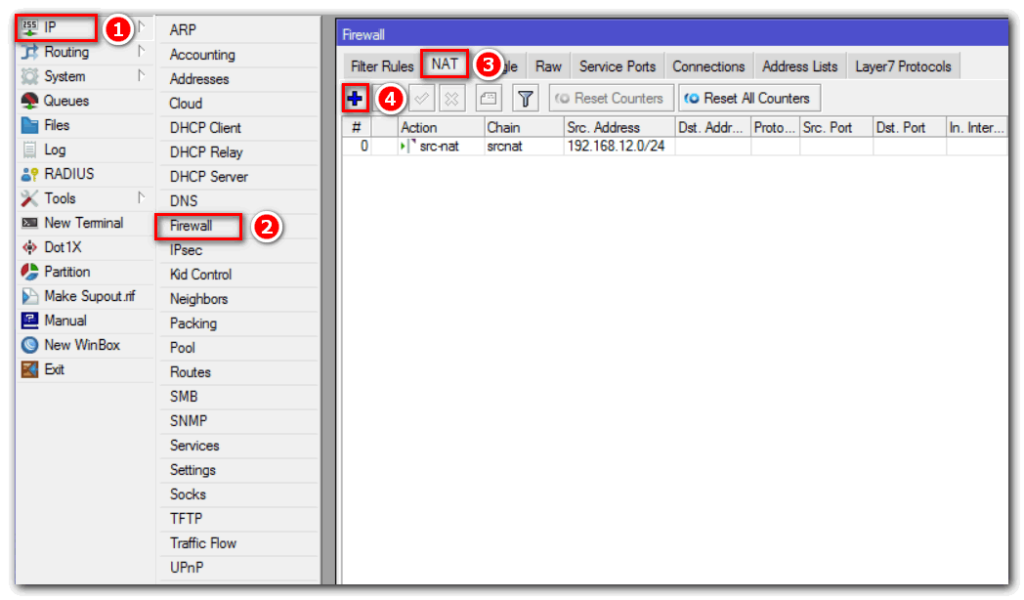This screenshot has height=600, width=1024.
Task: Expand the IP menu in sidebar
Action: coord(51,28)
